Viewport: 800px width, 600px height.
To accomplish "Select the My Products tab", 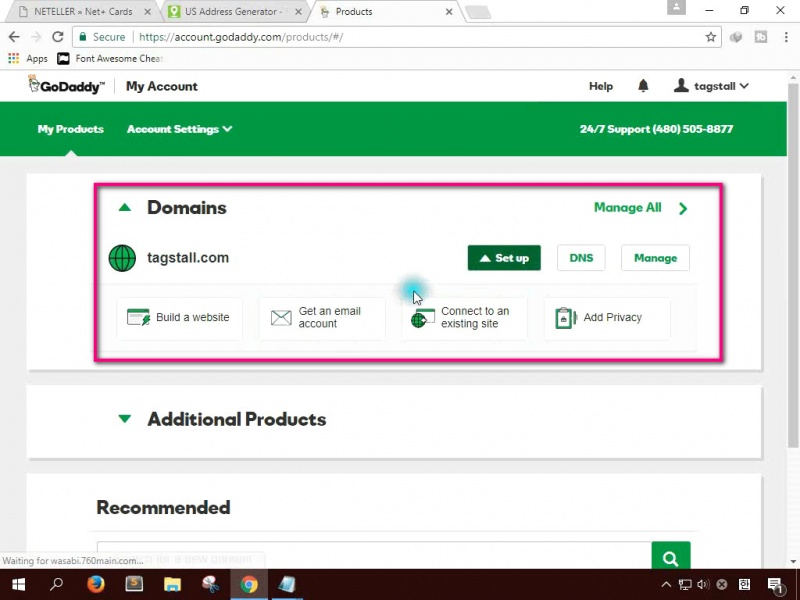I will pos(70,129).
